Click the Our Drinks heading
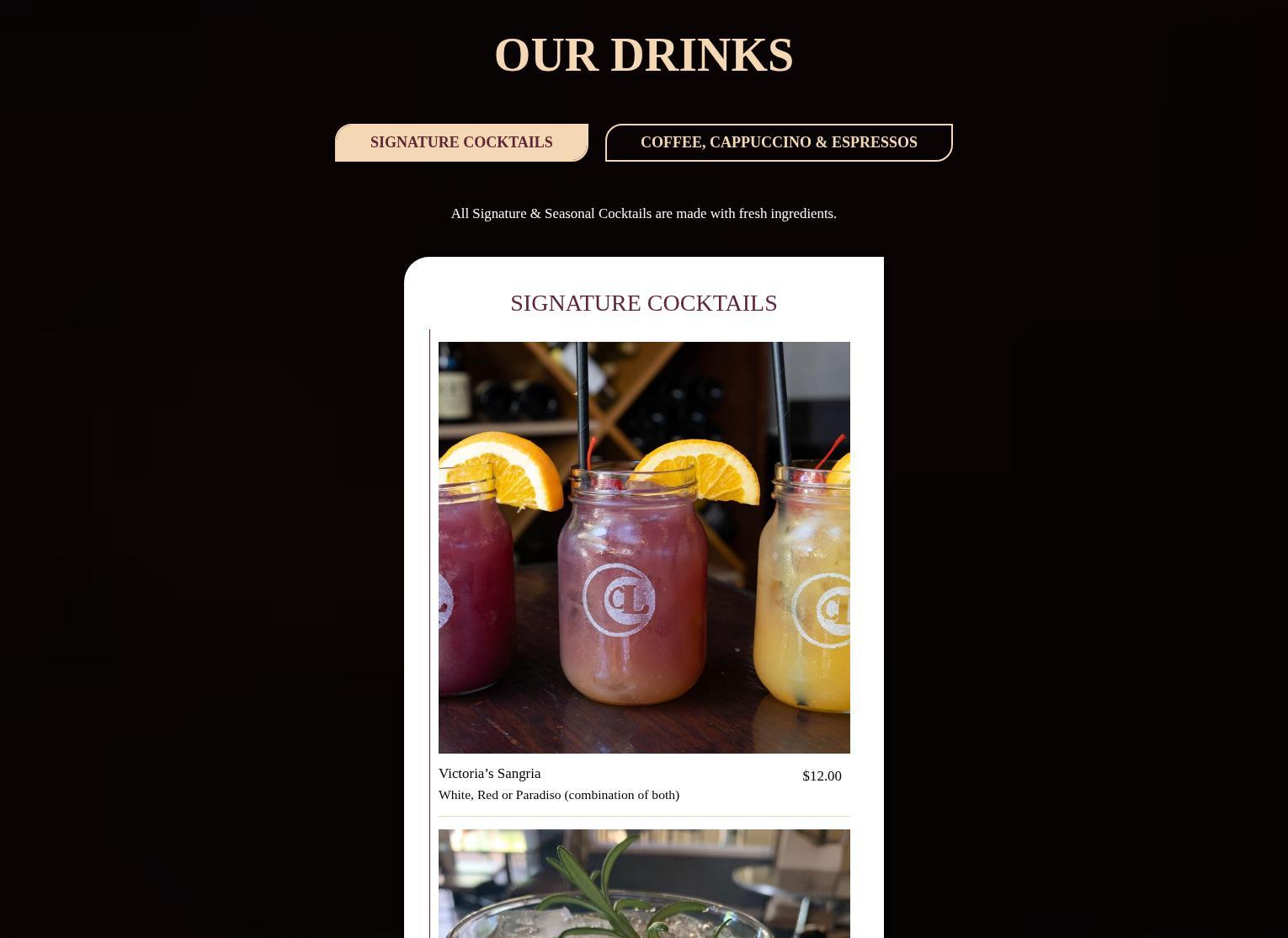The image size is (1288, 938). (x=644, y=55)
